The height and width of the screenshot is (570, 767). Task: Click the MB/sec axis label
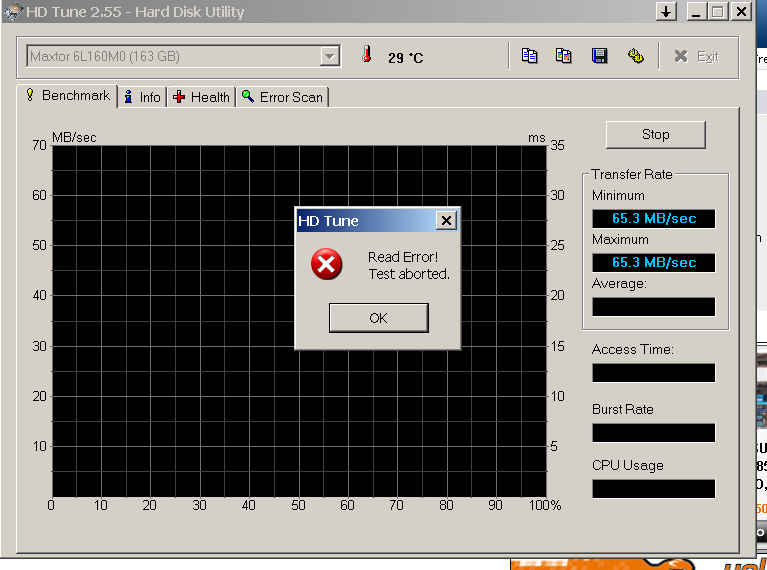(74, 137)
